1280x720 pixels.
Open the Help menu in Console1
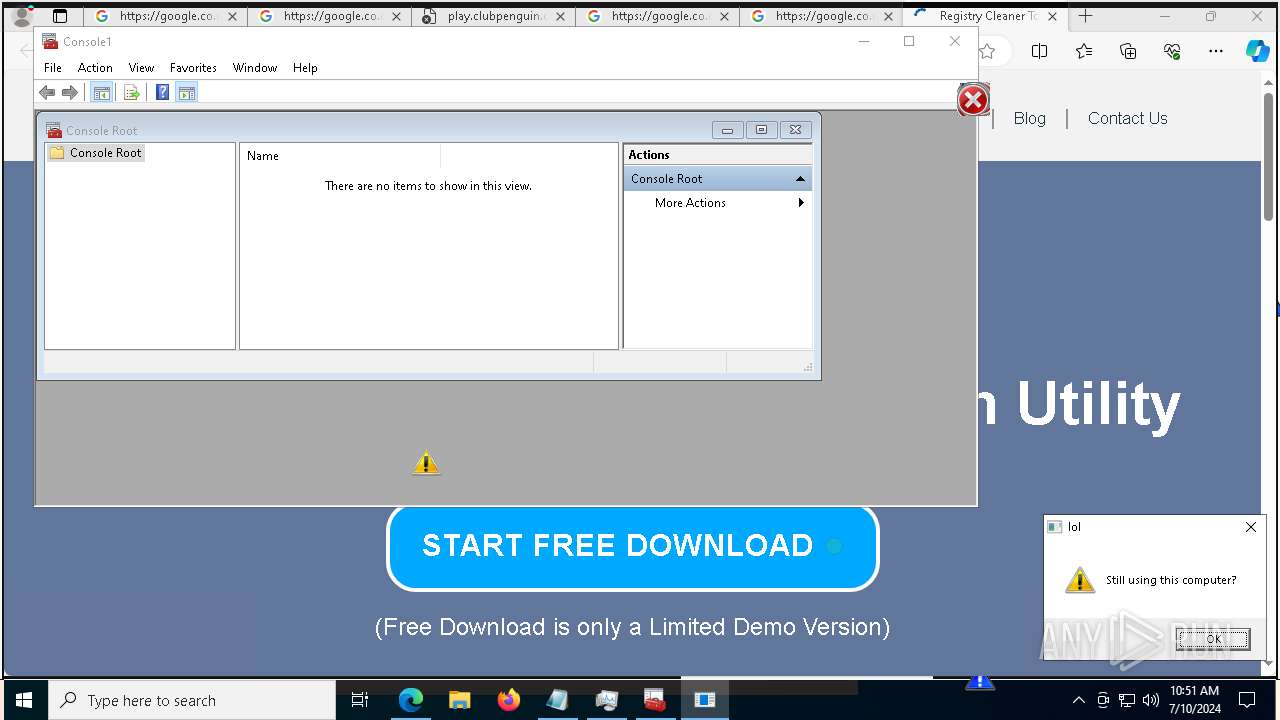305,68
